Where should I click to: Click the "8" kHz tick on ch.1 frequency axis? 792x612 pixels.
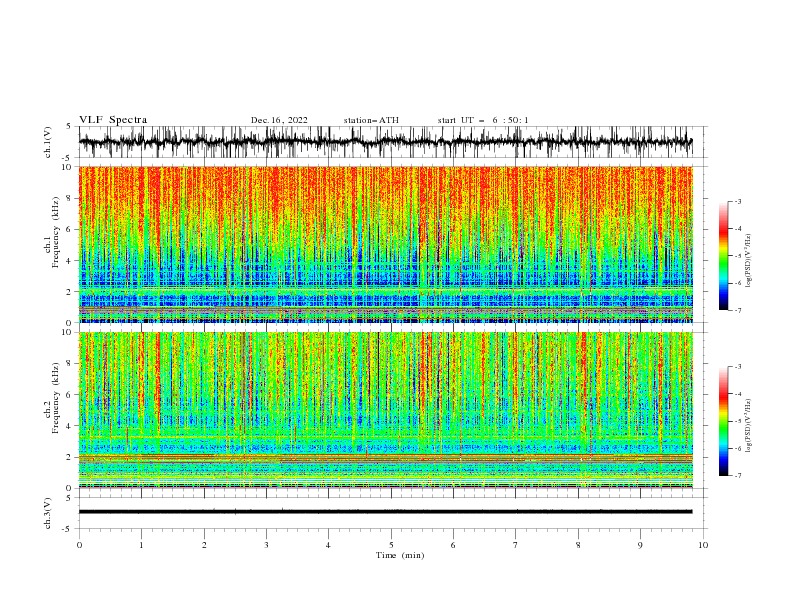69,198
